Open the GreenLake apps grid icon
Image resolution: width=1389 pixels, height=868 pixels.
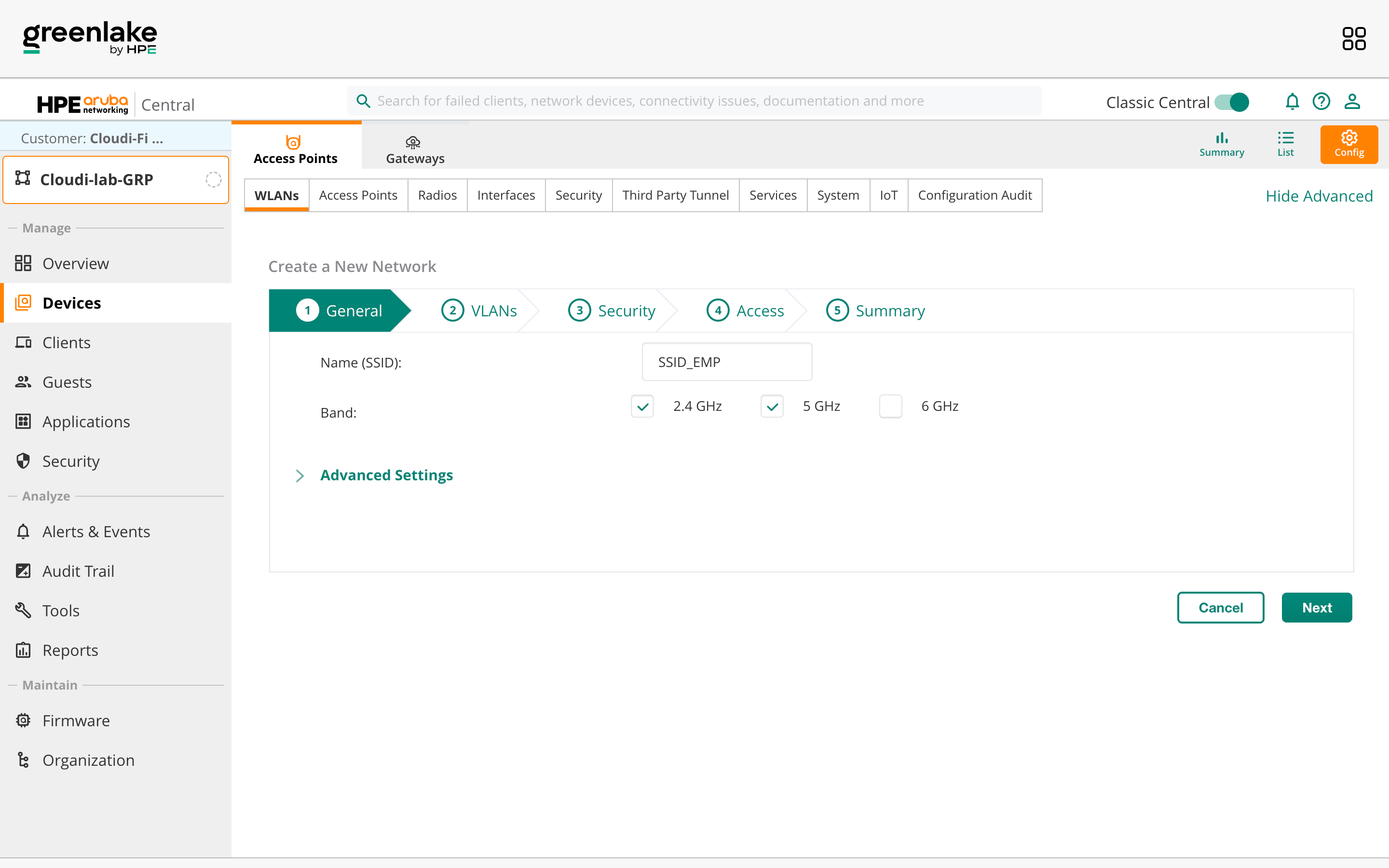point(1353,39)
